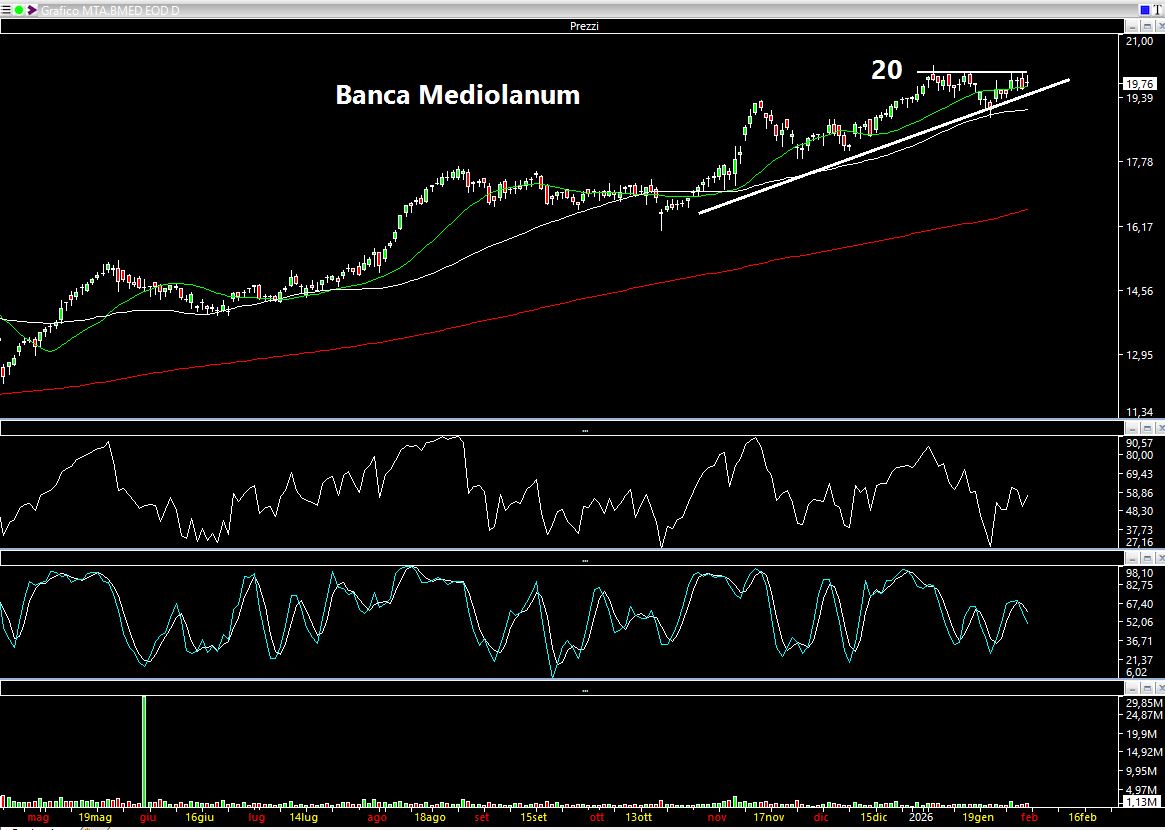Click the blue square icon at top right
The height and width of the screenshot is (830, 1165).
pyautogui.click(x=1144, y=10)
